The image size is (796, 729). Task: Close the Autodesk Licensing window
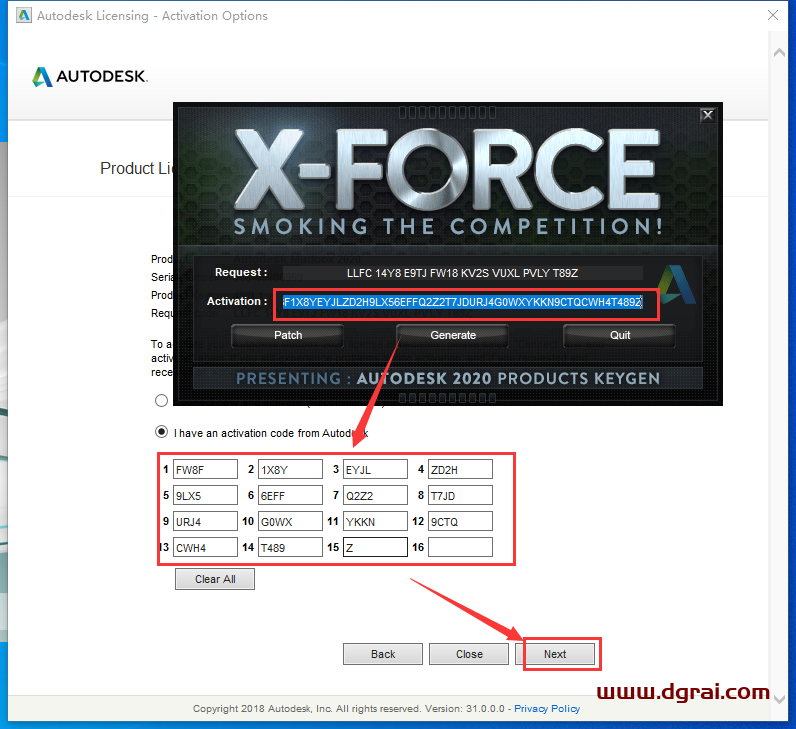click(x=773, y=16)
